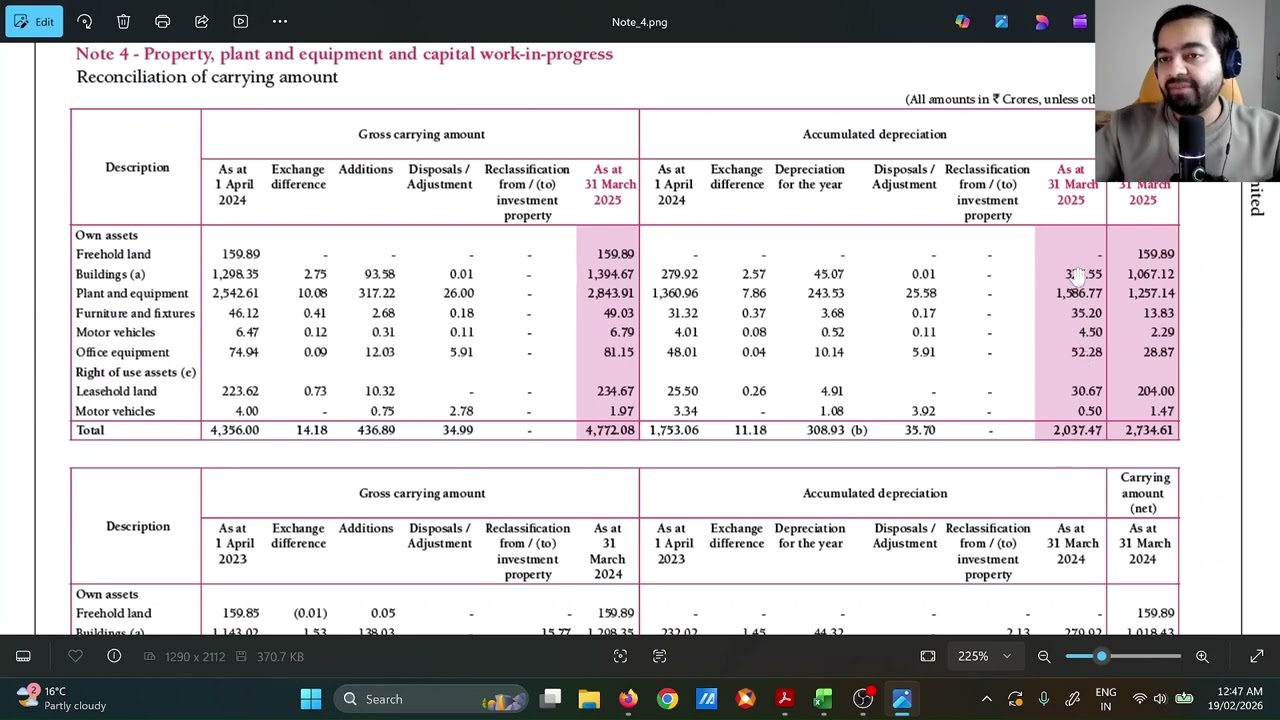
Task: Open the Wi-Fi network tray icon
Action: 1139,699
